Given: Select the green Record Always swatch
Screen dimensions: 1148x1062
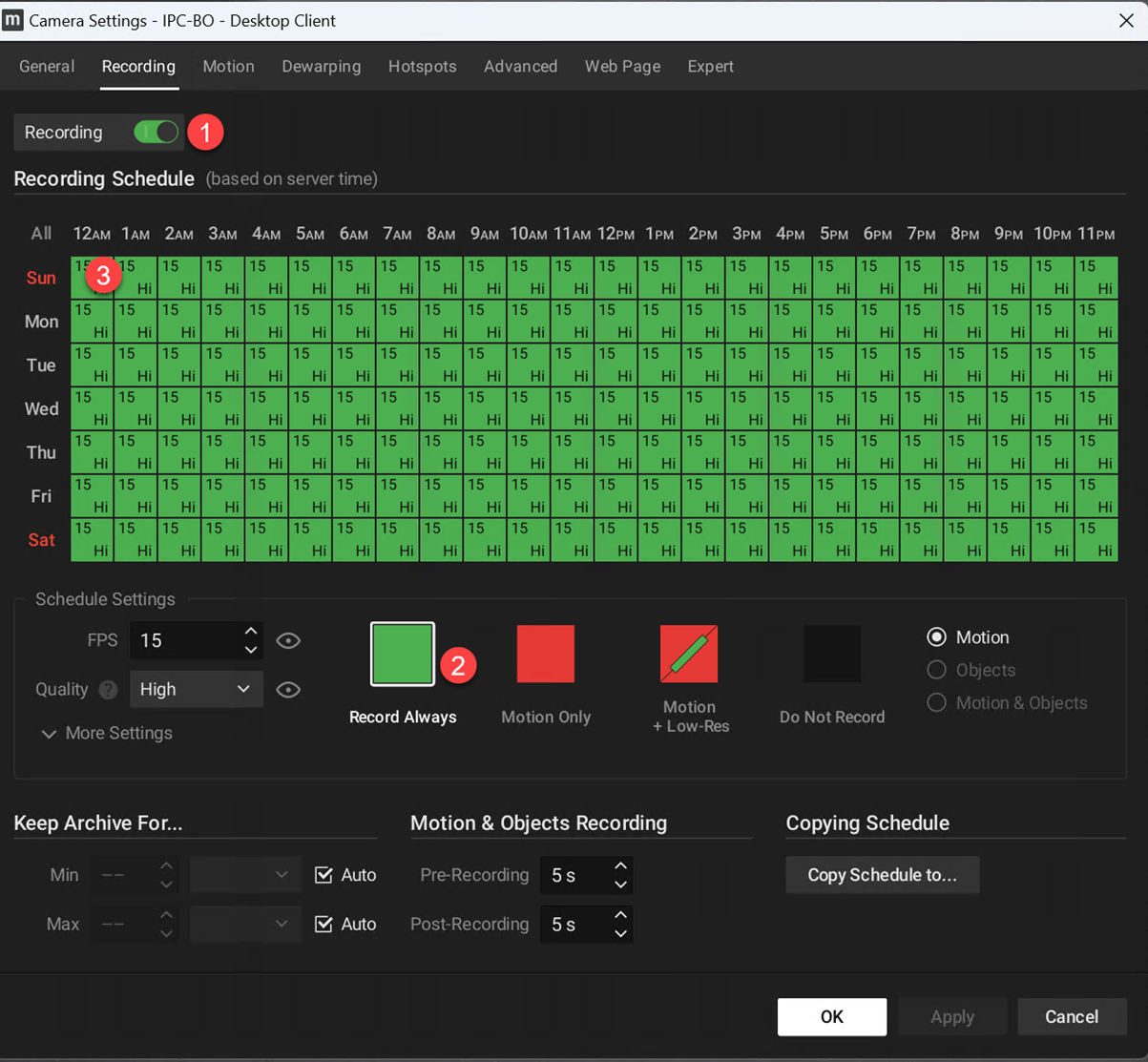Looking at the screenshot, I should [x=403, y=655].
